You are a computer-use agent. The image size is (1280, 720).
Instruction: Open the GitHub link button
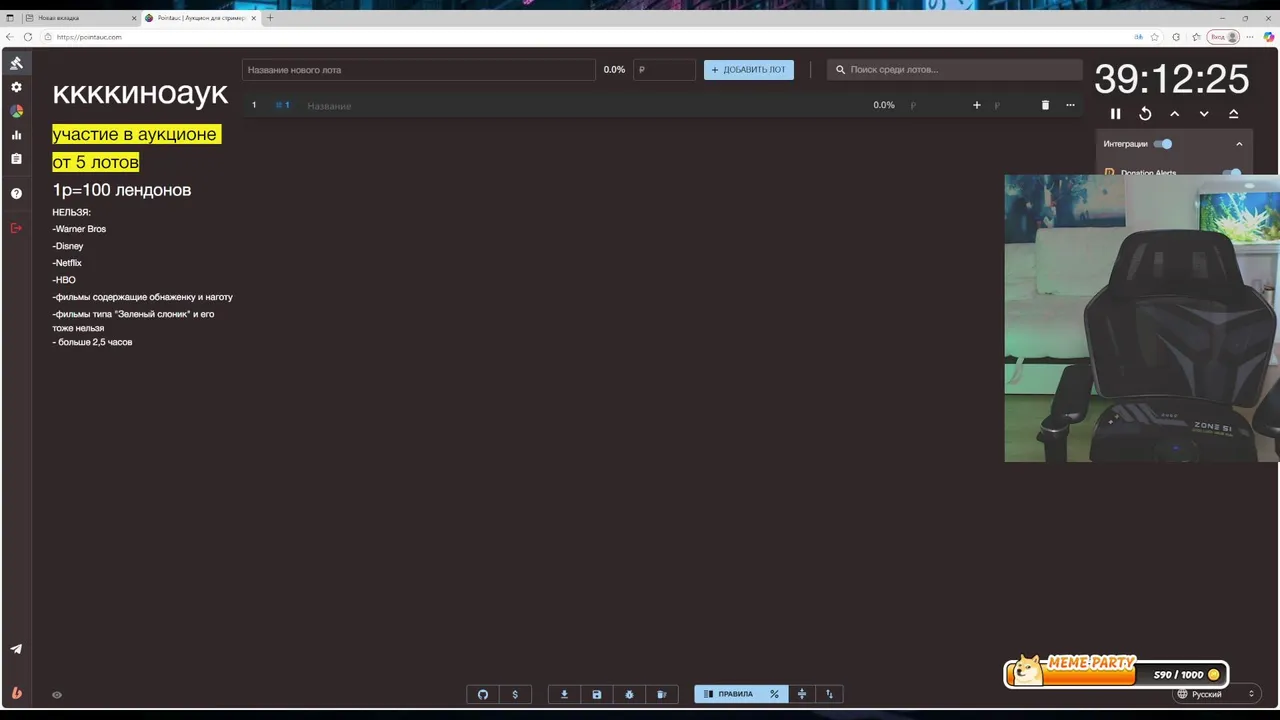pos(483,694)
